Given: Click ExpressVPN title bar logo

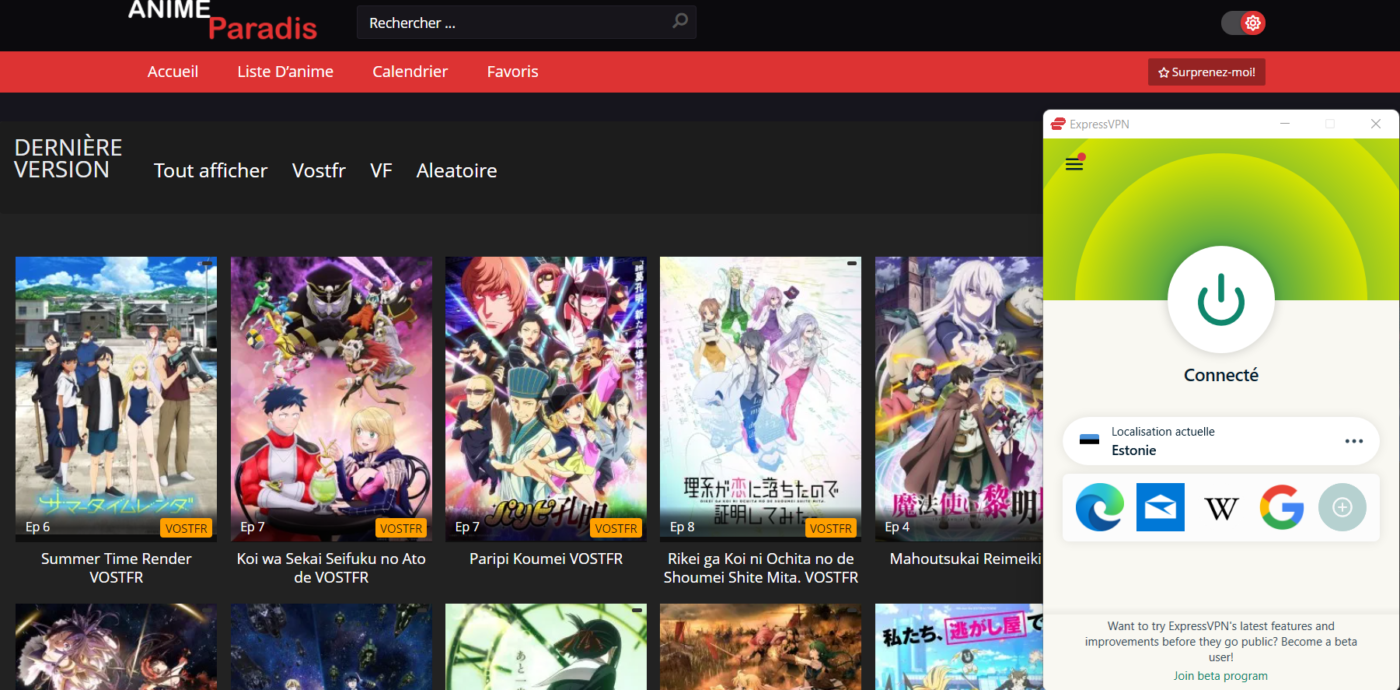Looking at the screenshot, I should pos(1058,124).
